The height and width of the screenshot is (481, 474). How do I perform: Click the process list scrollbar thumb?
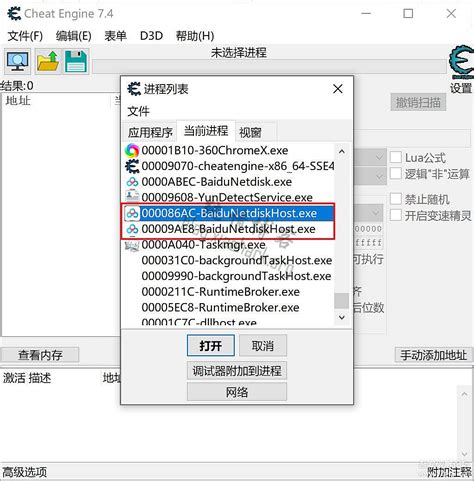(342, 301)
